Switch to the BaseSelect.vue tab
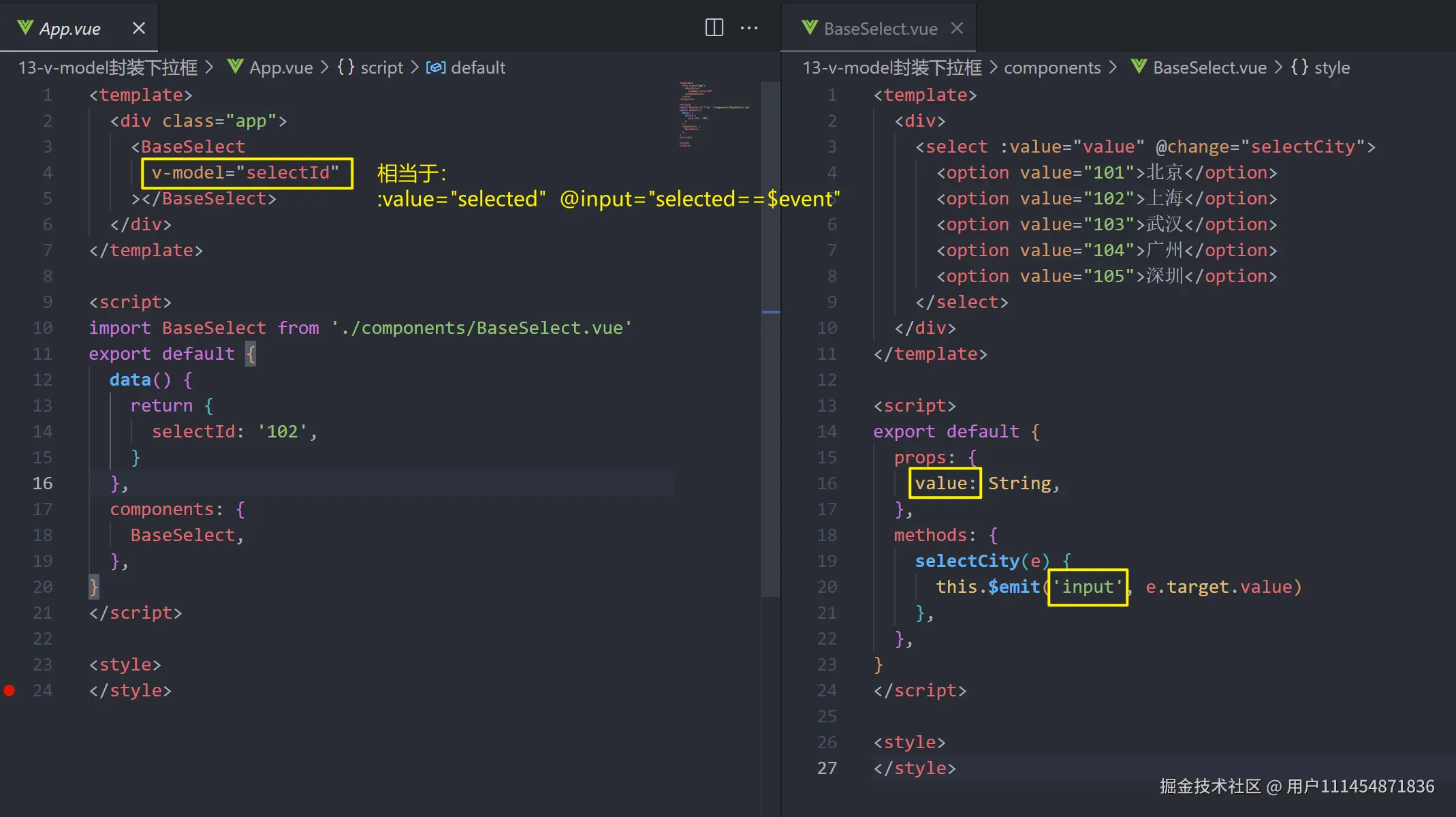The height and width of the screenshot is (817, 1456). [x=880, y=29]
